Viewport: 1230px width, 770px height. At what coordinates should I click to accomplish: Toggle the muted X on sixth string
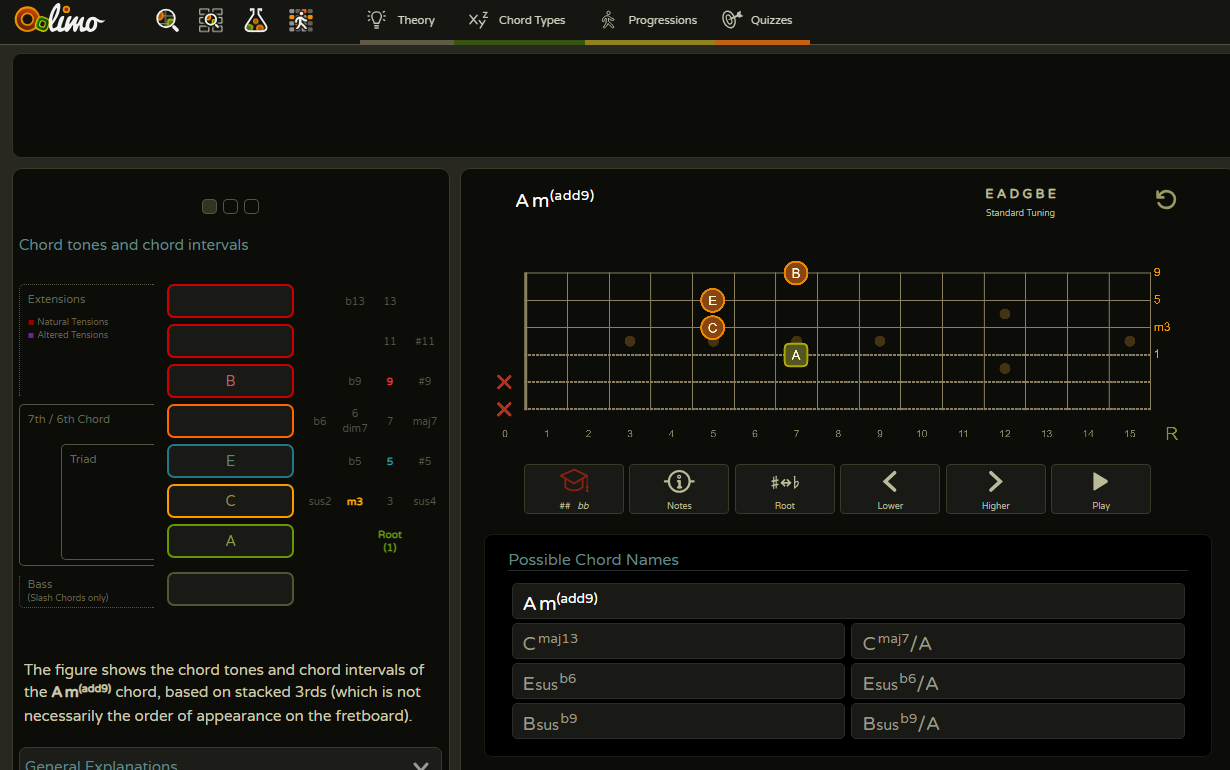(504, 409)
